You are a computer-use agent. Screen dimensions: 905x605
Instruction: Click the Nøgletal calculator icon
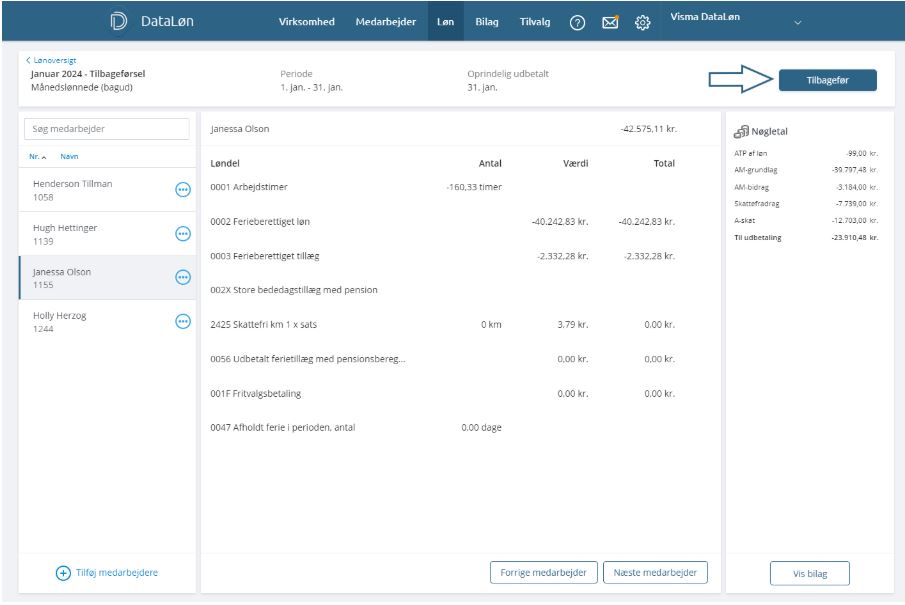741,132
